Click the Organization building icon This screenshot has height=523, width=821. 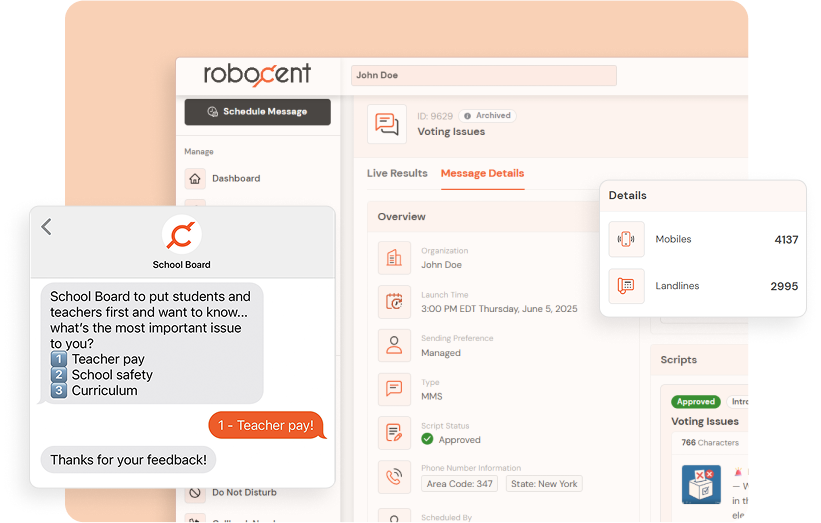pyautogui.click(x=394, y=258)
